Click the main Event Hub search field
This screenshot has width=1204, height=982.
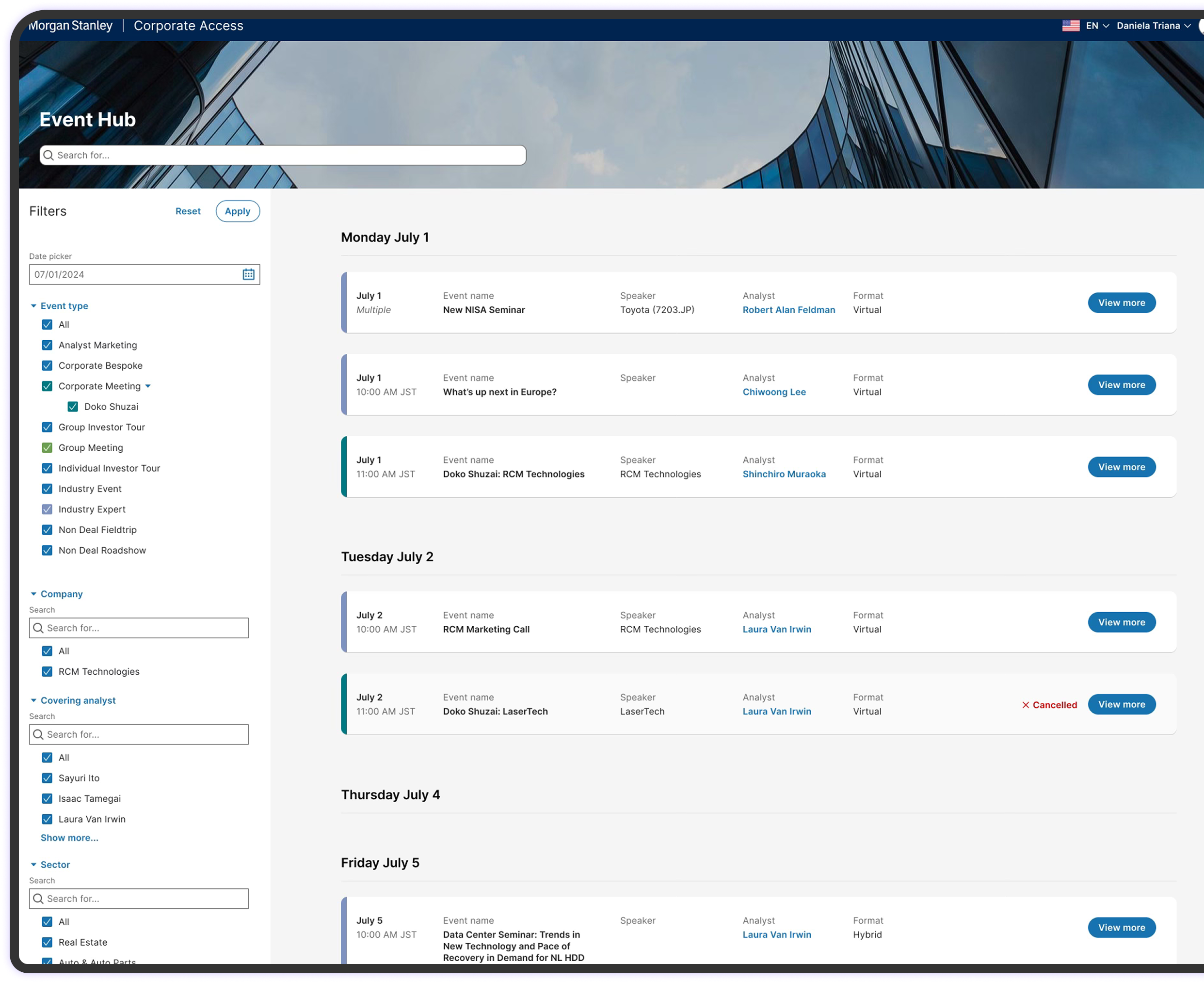coord(283,155)
